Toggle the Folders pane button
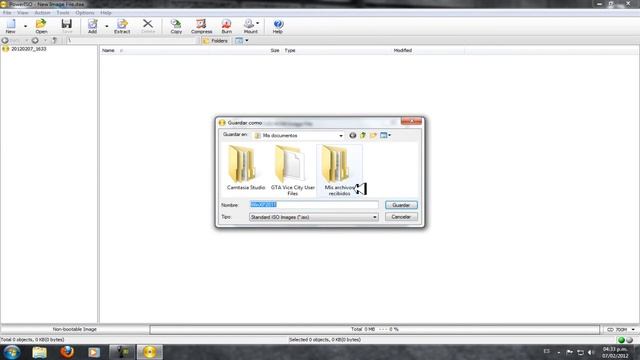 coord(215,40)
